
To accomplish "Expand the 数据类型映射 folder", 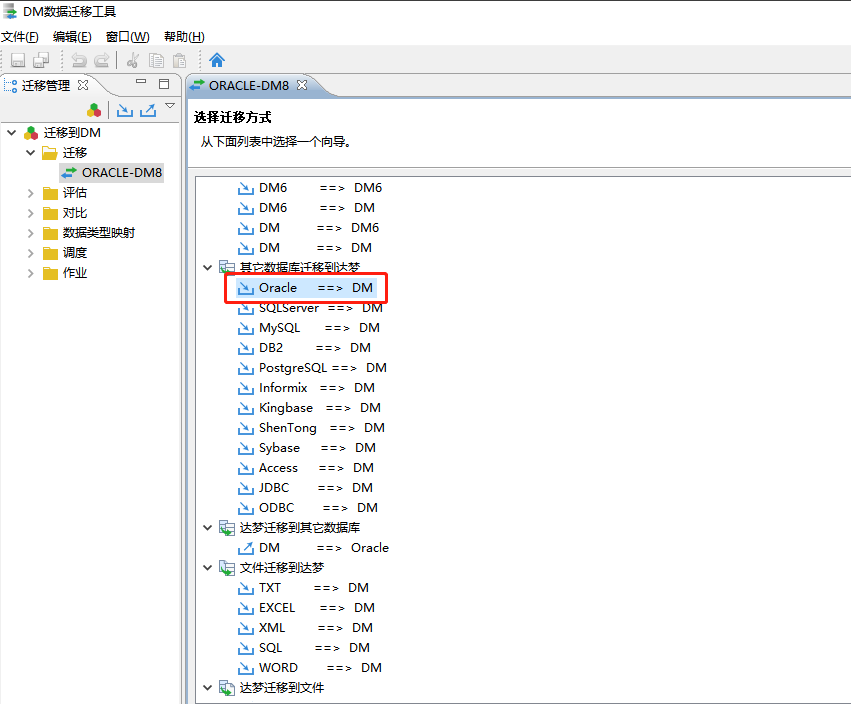I will pos(31,233).
